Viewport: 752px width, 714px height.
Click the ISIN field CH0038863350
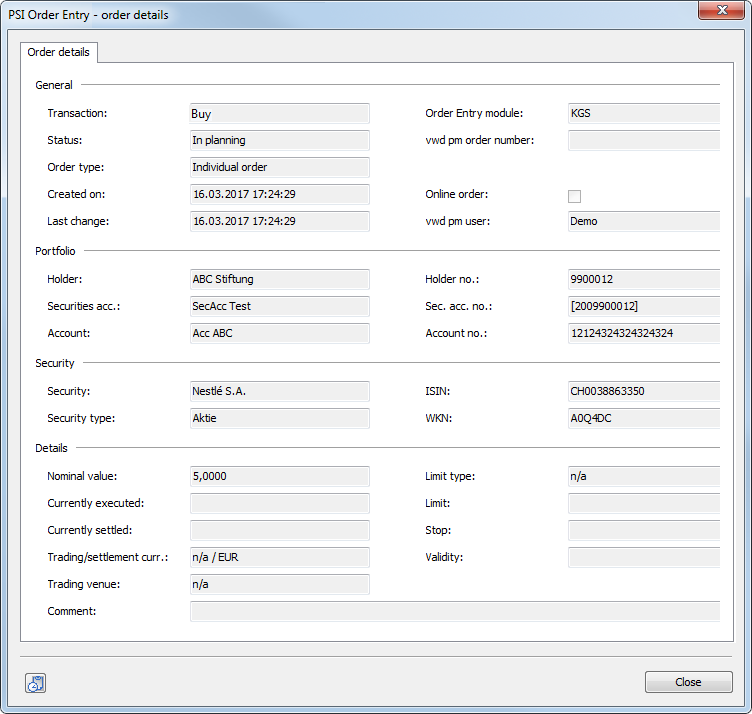click(643, 391)
